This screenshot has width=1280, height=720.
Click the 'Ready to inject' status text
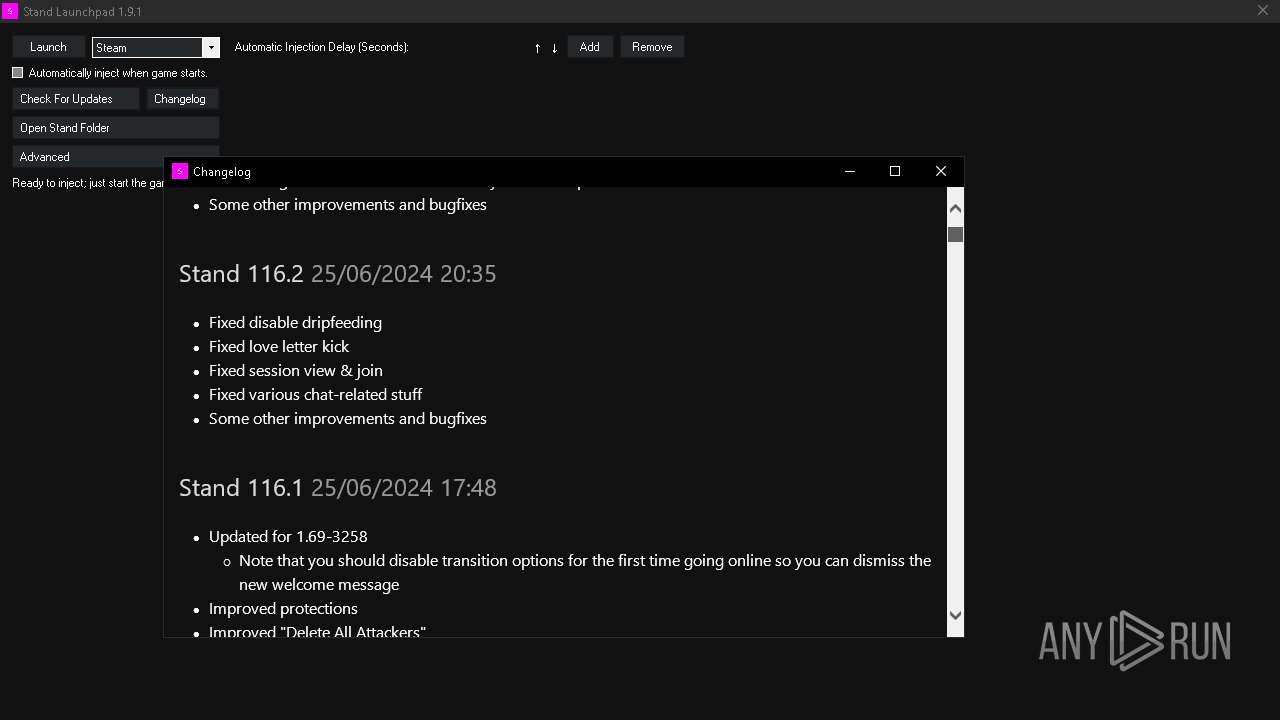coord(88,183)
